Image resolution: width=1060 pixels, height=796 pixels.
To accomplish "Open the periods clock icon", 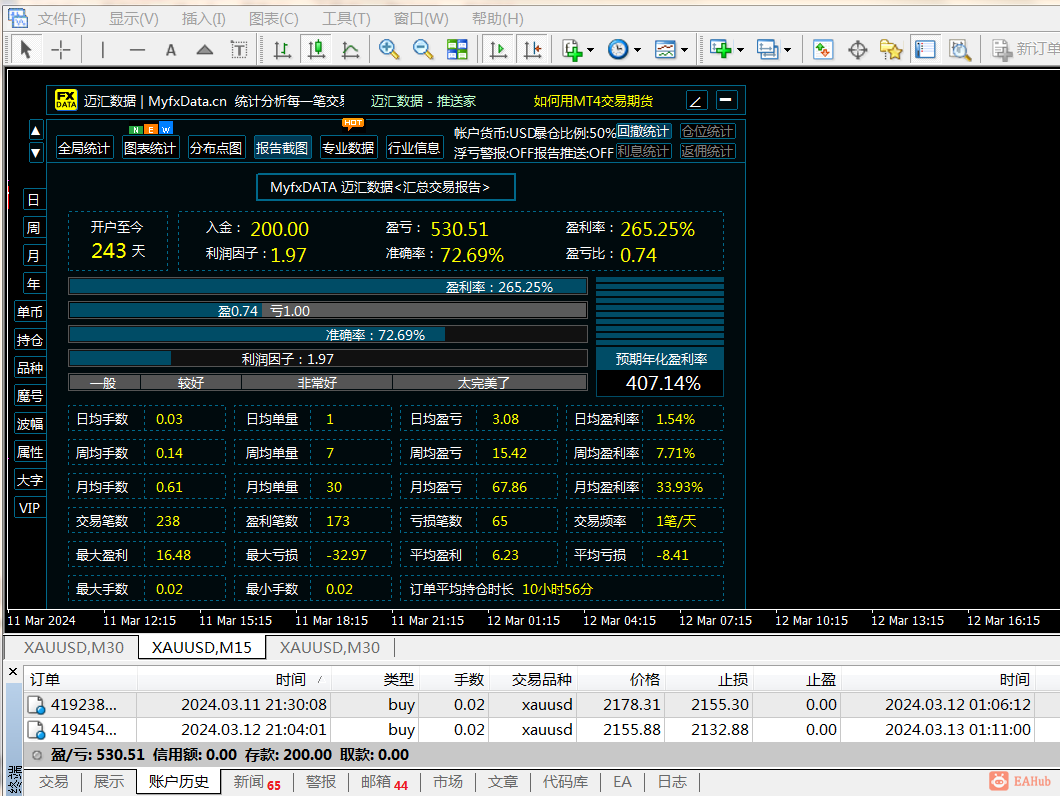I will pos(618,49).
